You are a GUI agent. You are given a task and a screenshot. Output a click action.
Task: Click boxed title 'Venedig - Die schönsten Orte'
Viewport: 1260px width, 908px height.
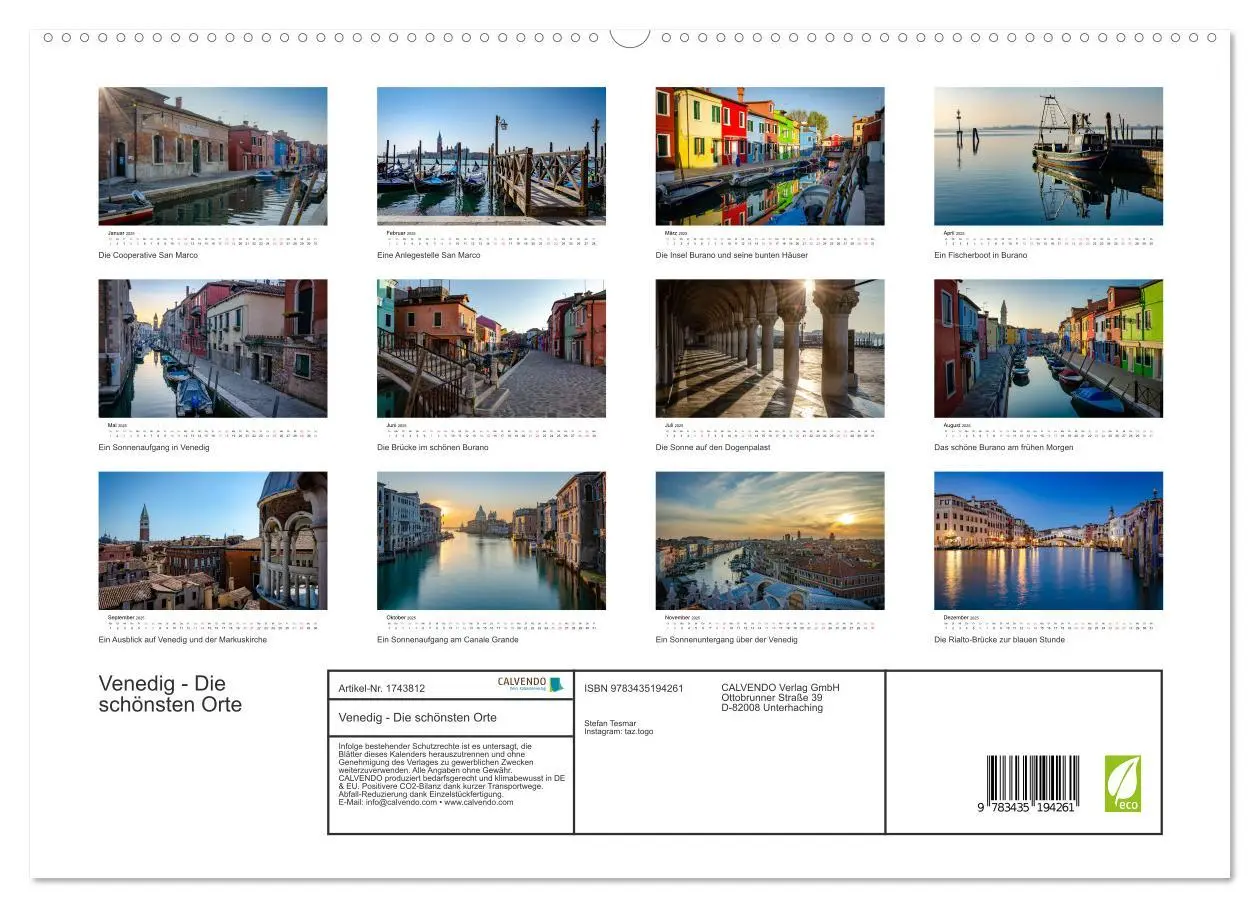tap(418, 717)
